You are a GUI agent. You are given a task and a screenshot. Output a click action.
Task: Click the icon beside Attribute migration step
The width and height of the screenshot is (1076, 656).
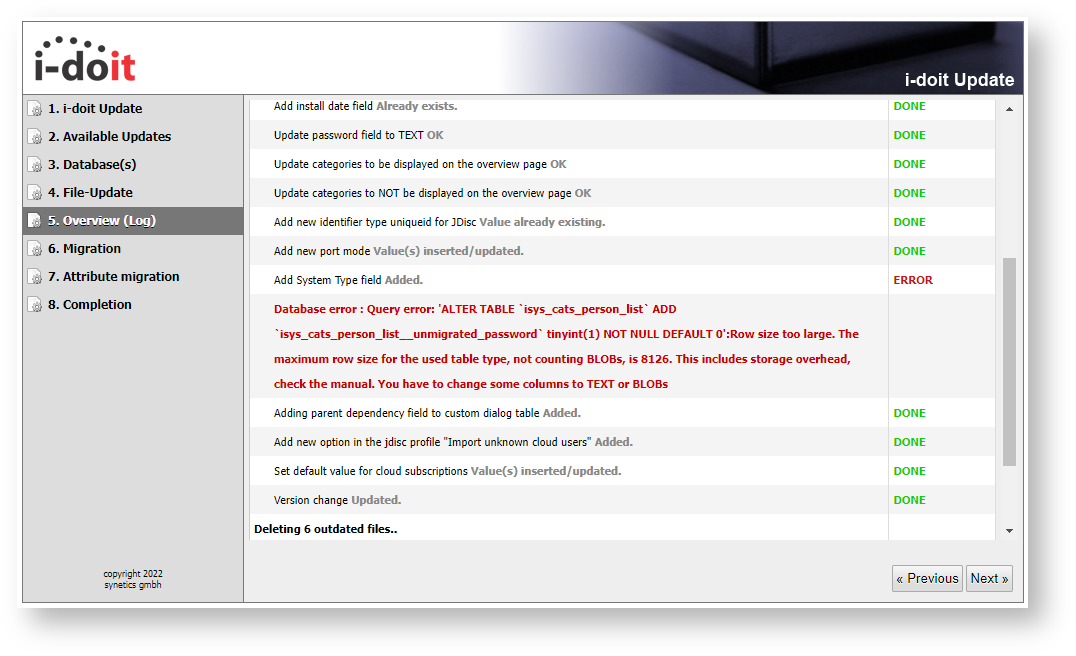coord(35,277)
